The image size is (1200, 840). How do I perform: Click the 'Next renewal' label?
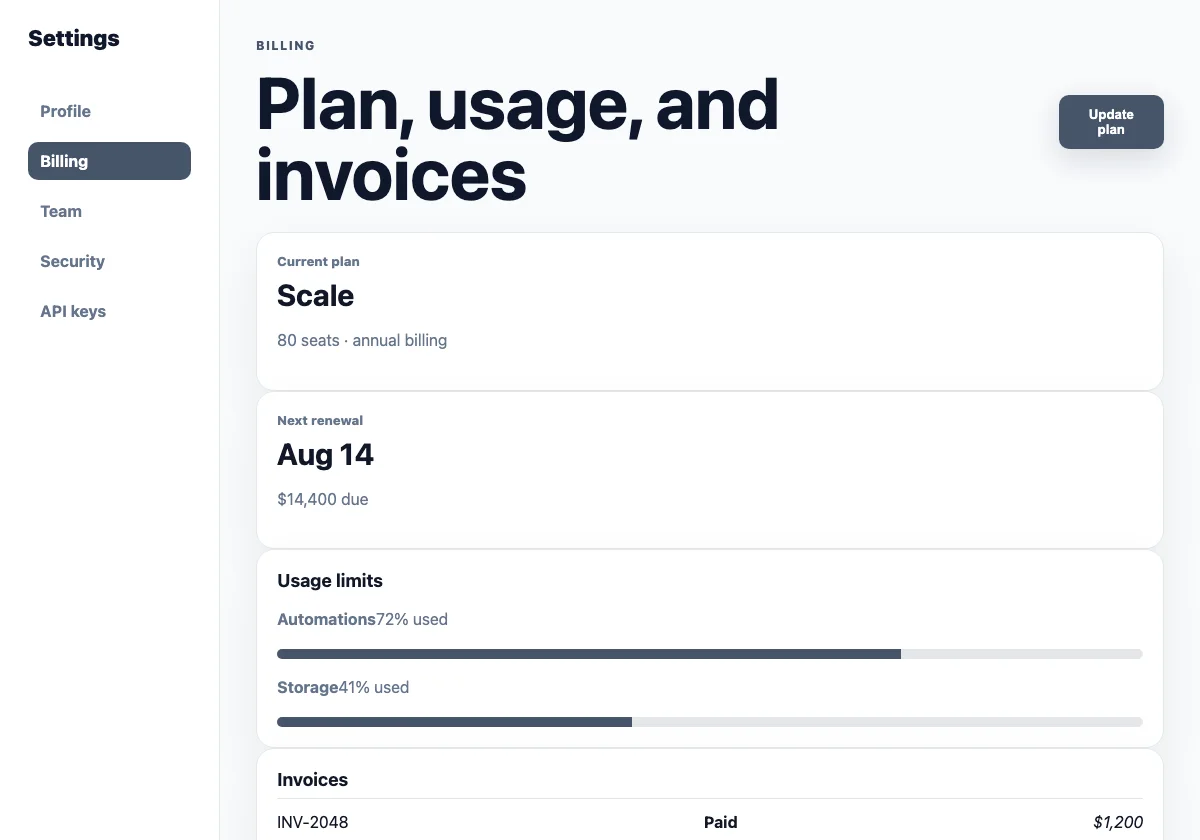pos(320,421)
